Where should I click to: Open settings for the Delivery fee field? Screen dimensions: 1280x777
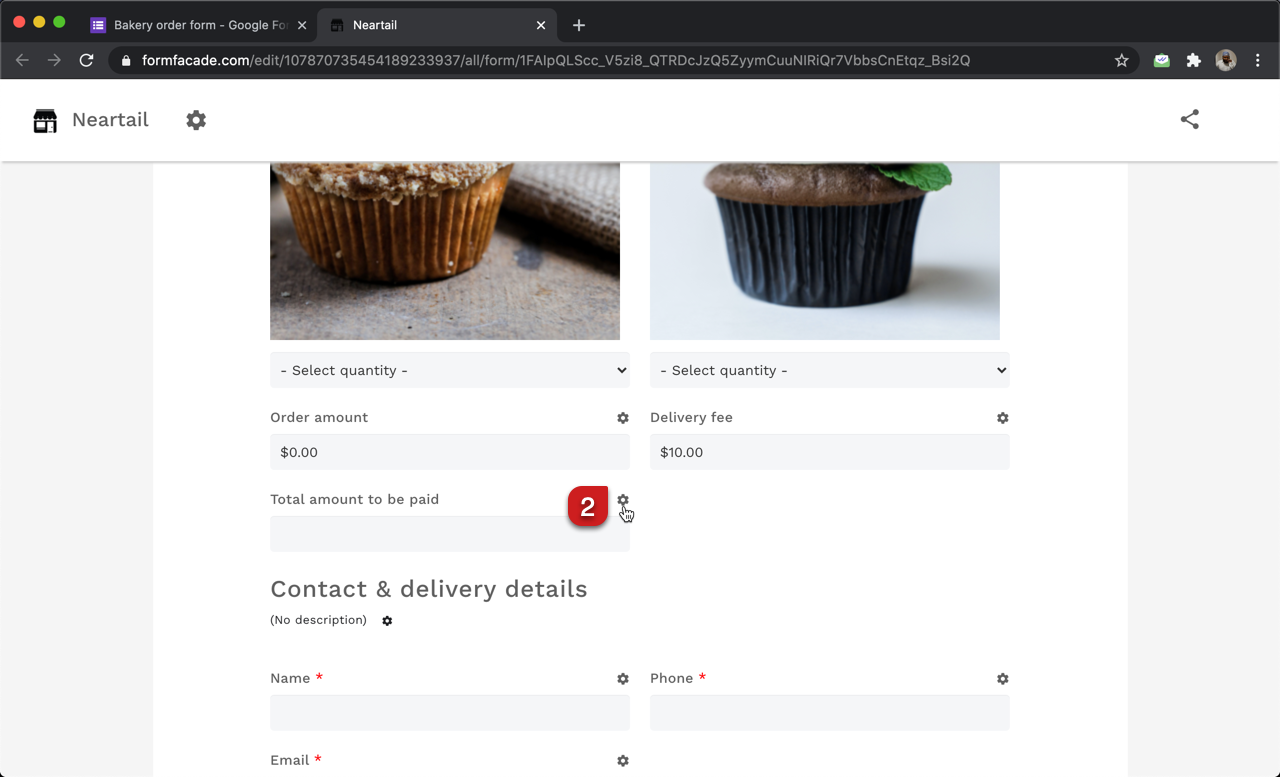pos(1003,418)
